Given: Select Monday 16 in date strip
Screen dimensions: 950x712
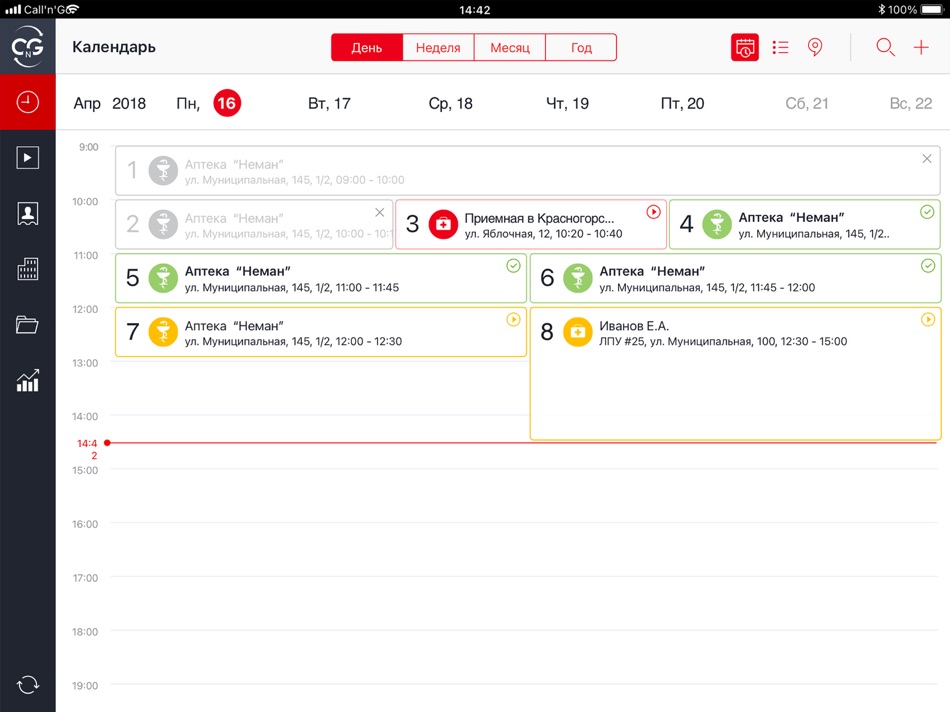Looking at the screenshot, I should 227,103.
